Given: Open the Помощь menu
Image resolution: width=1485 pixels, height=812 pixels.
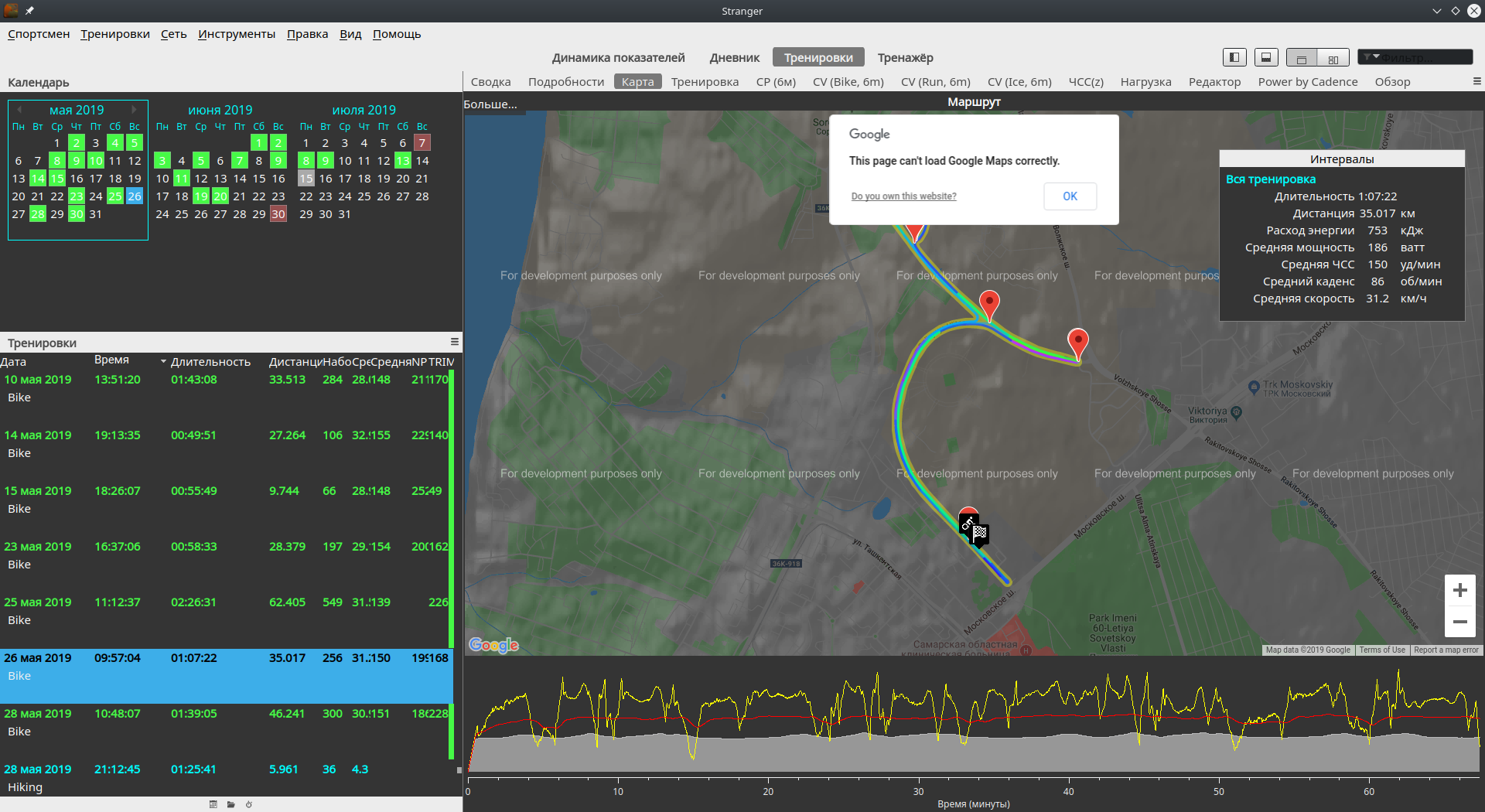Looking at the screenshot, I should (x=397, y=34).
